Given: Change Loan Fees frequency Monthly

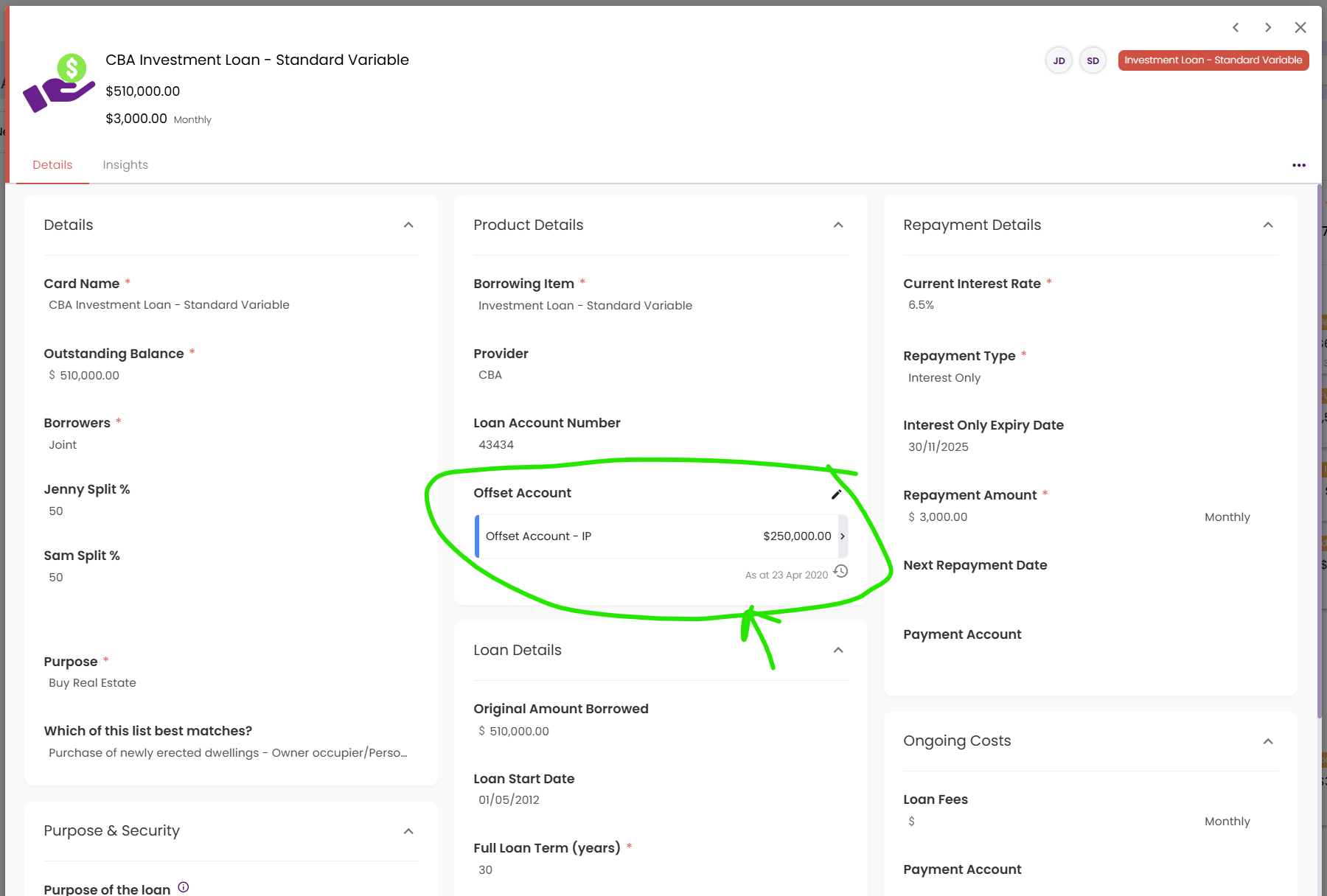Looking at the screenshot, I should click(1227, 822).
